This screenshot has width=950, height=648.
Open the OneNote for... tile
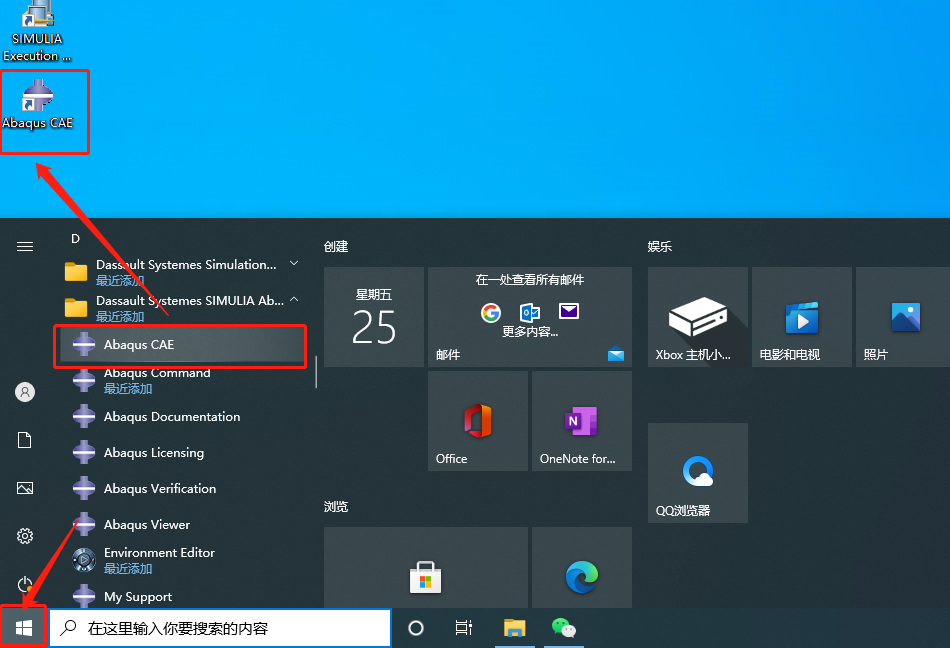pyautogui.click(x=582, y=421)
